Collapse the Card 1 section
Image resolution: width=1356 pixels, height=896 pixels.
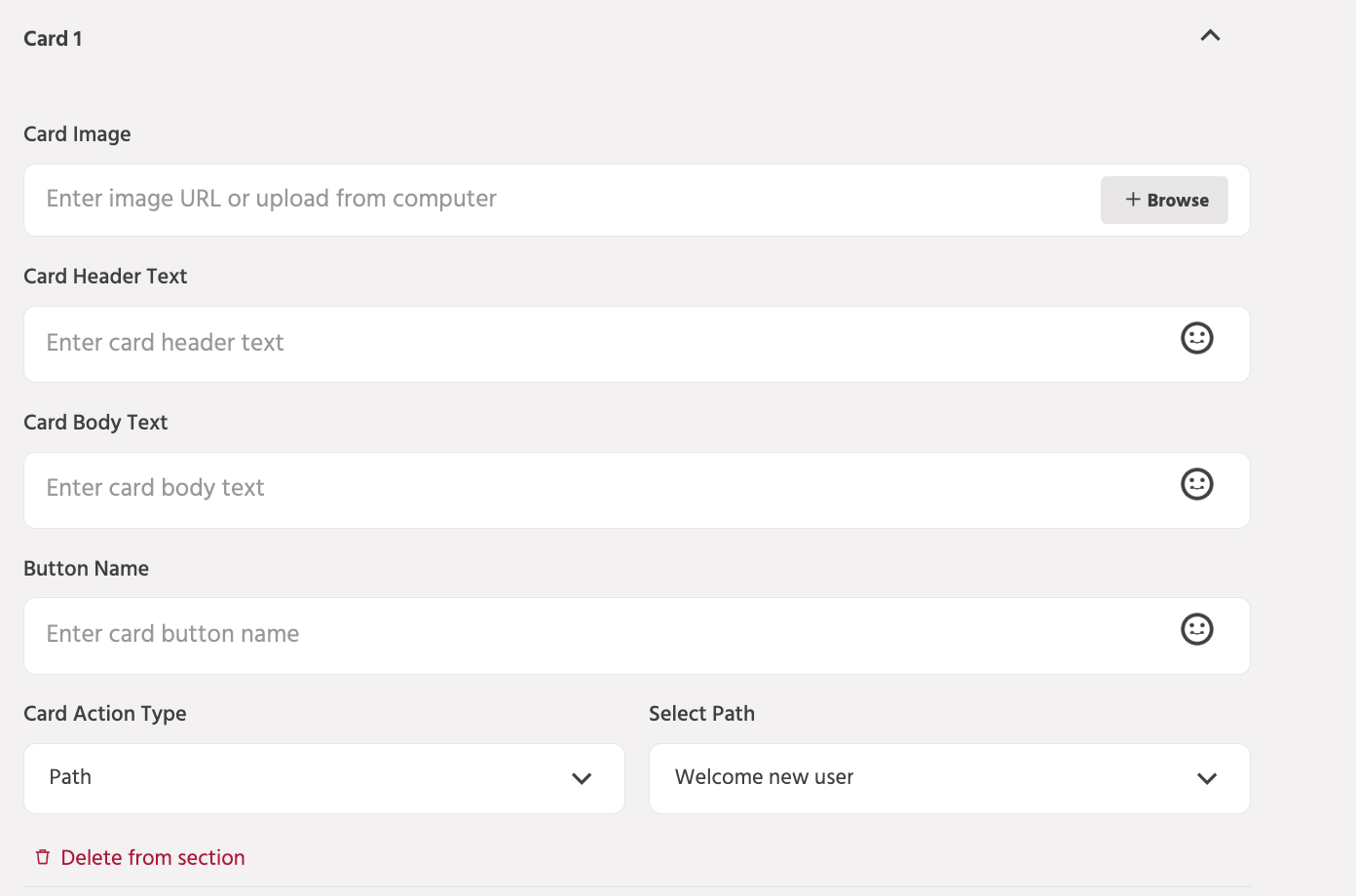point(1210,35)
